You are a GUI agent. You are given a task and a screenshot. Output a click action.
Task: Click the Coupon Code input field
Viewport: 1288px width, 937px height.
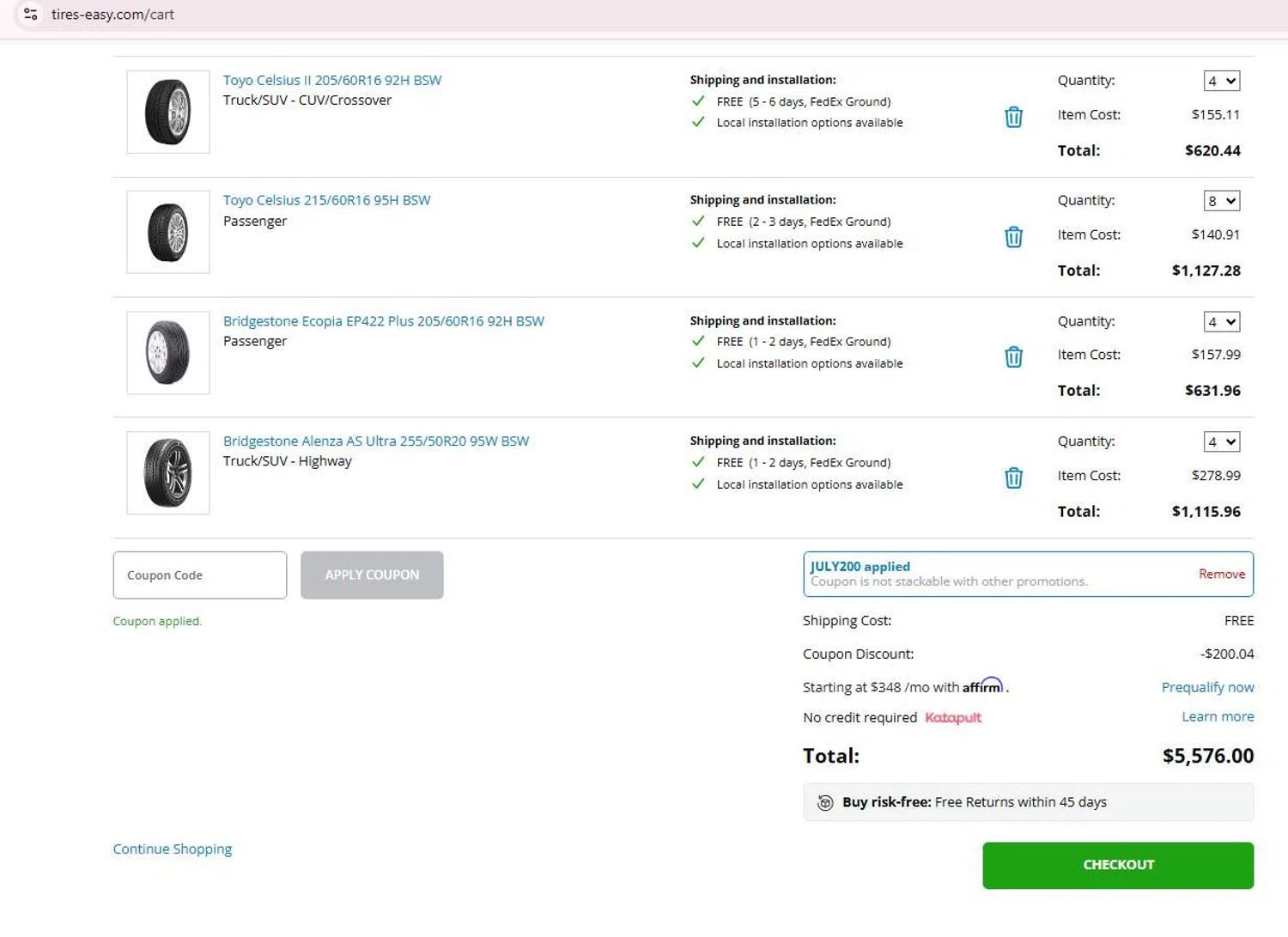pos(200,575)
